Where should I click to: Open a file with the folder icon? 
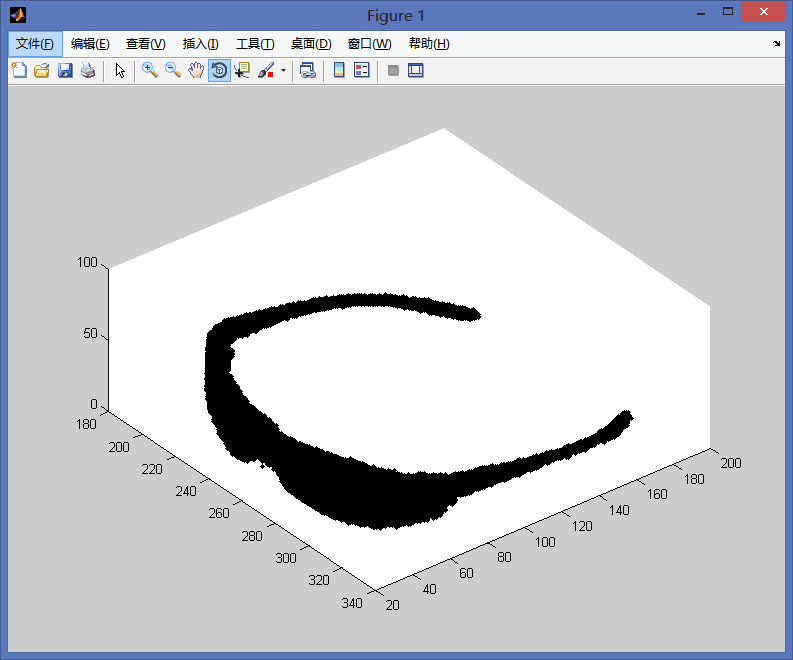pyautogui.click(x=42, y=70)
